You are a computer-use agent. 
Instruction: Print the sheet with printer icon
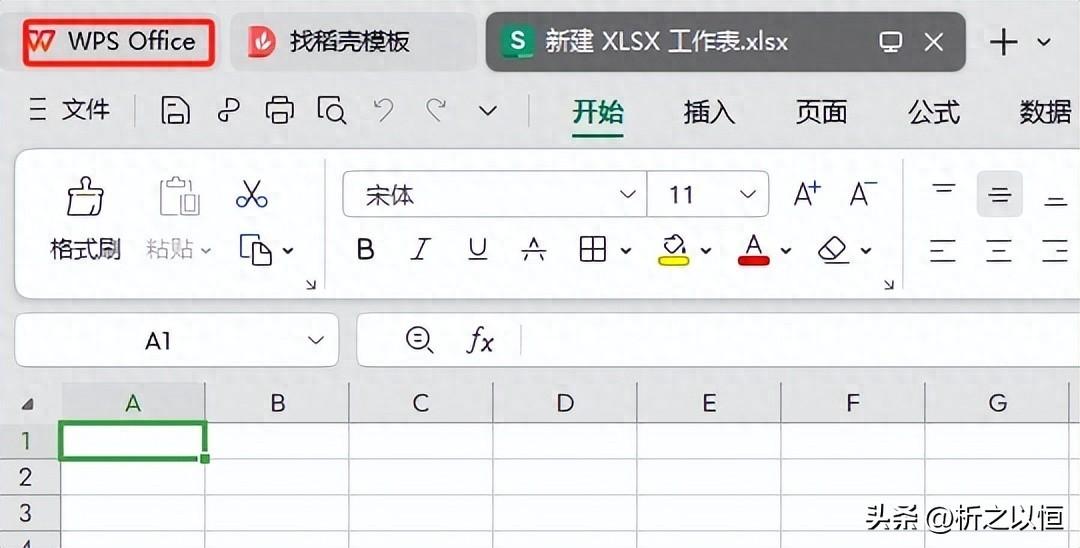[280, 110]
